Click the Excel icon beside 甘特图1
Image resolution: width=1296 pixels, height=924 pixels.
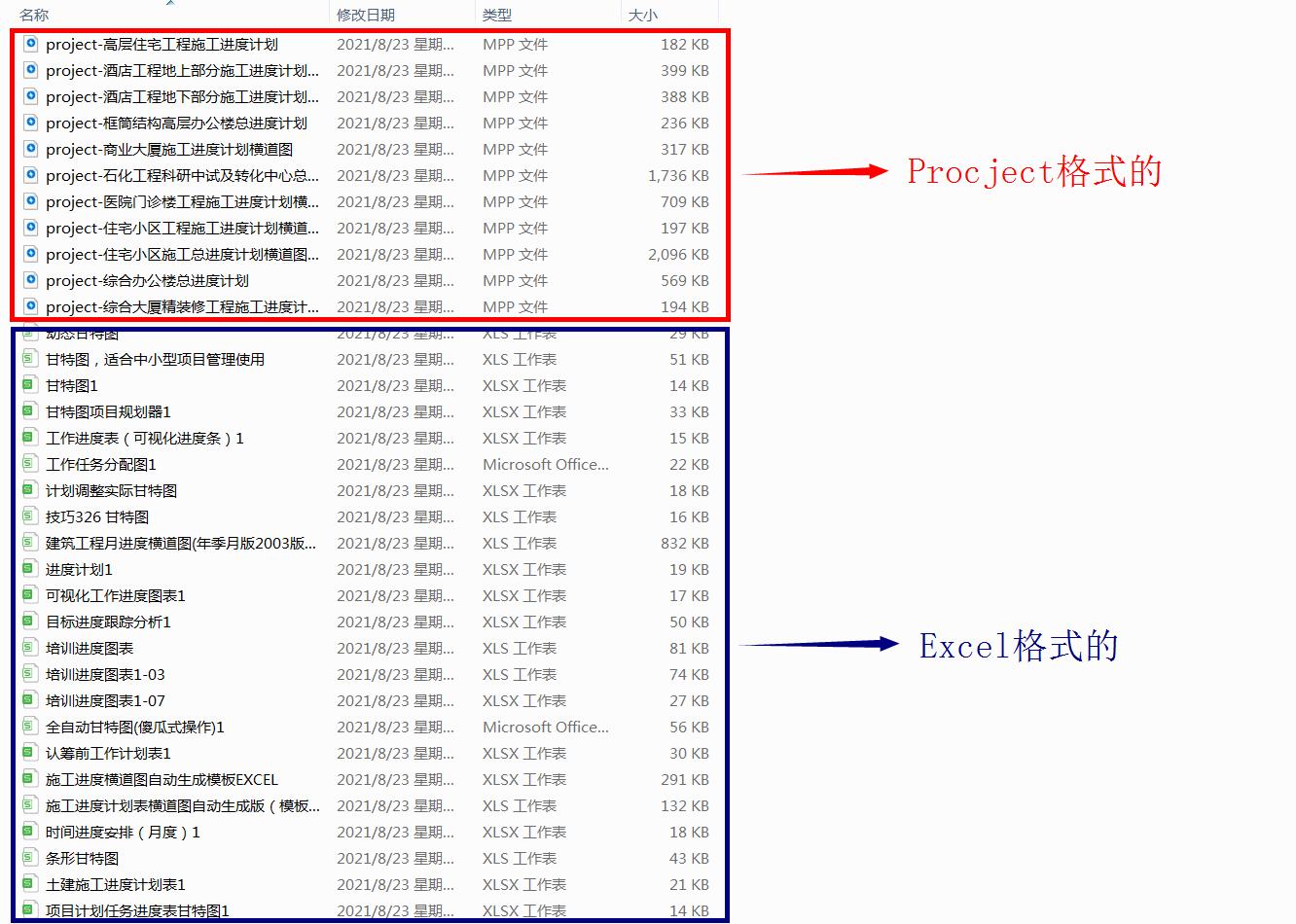point(27,385)
